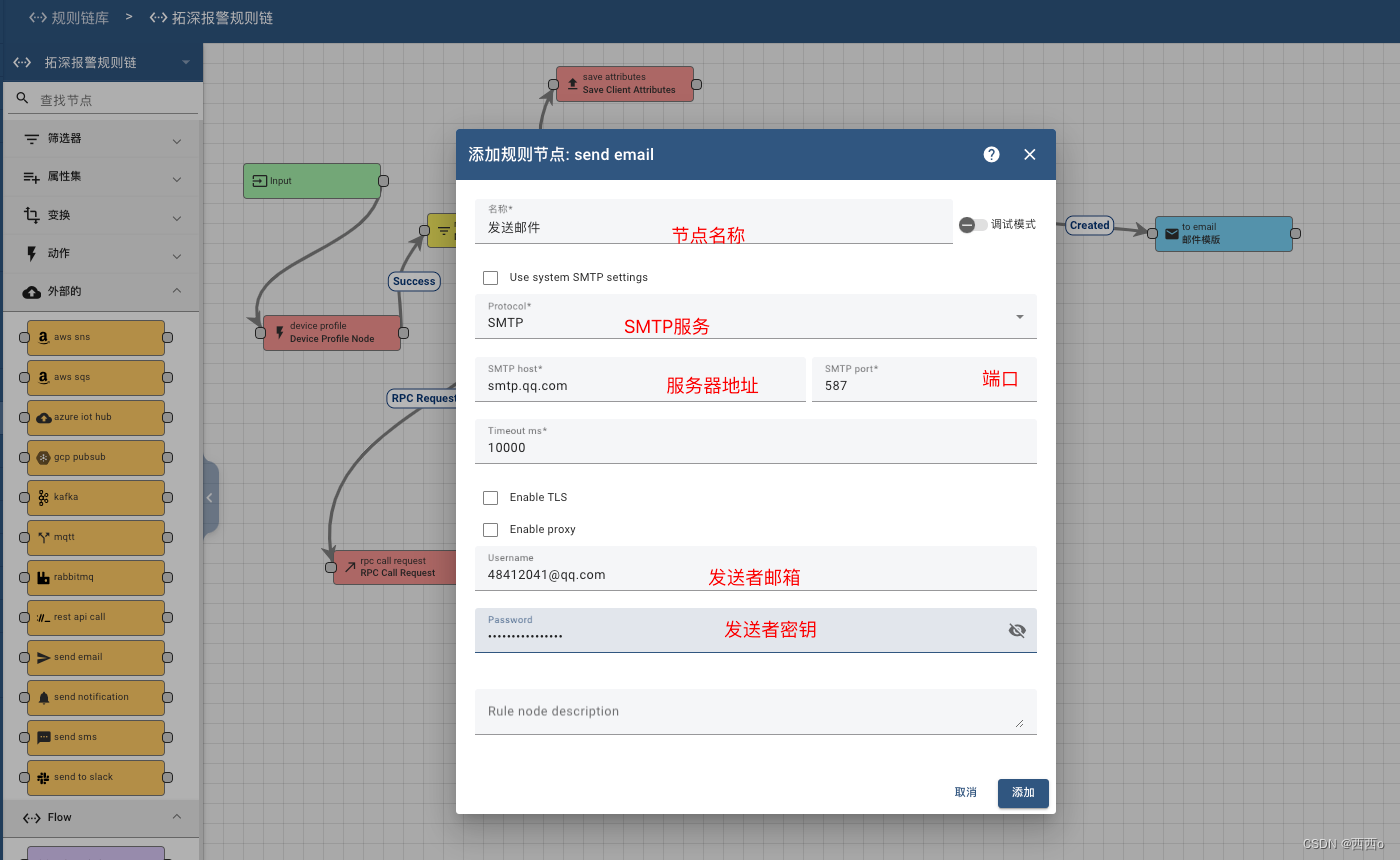Select the rabbitmq node icon
1400x860 pixels.
pyautogui.click(x=44, y=578)
